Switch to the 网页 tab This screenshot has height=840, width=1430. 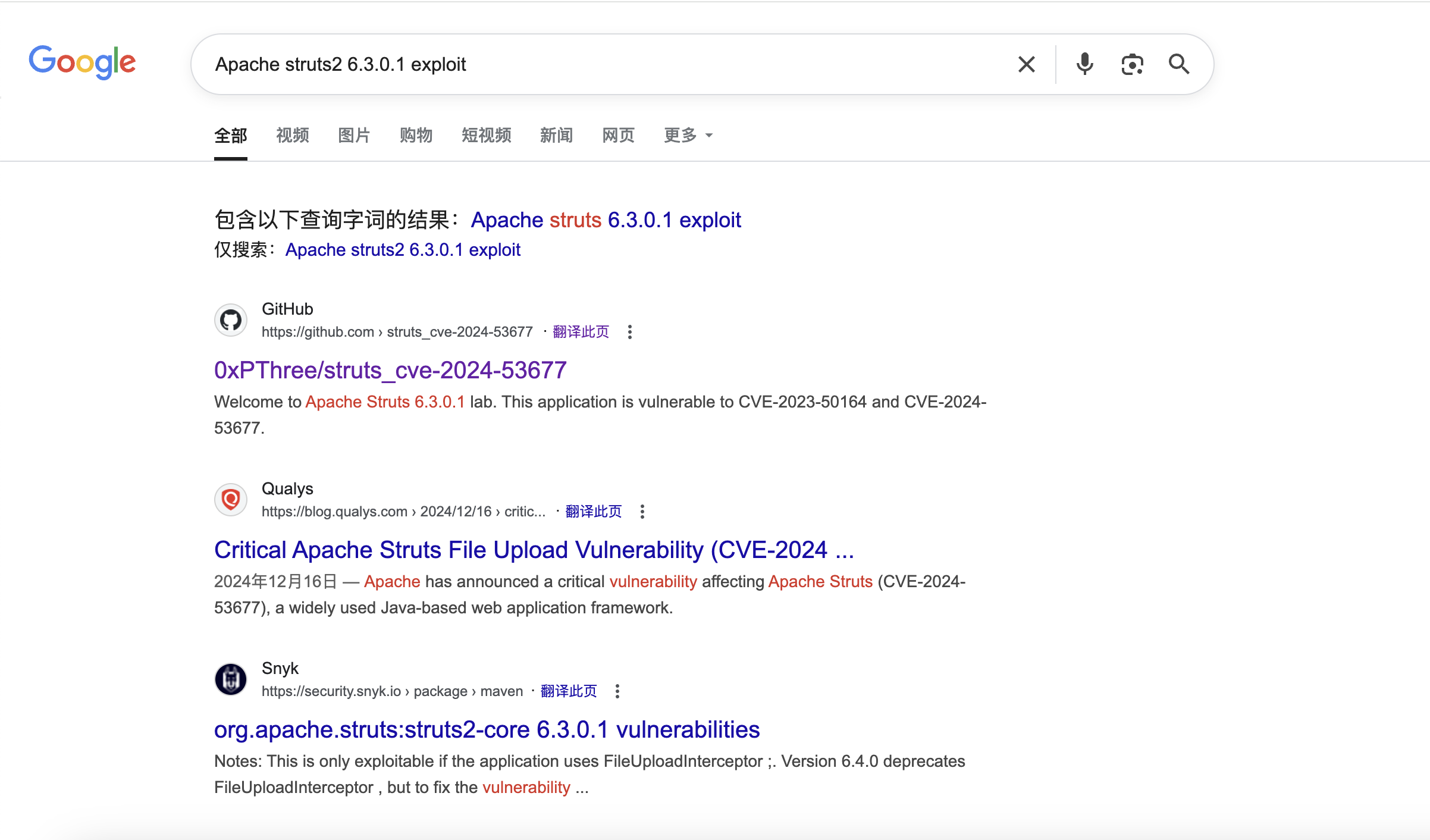tap(619, 136)
